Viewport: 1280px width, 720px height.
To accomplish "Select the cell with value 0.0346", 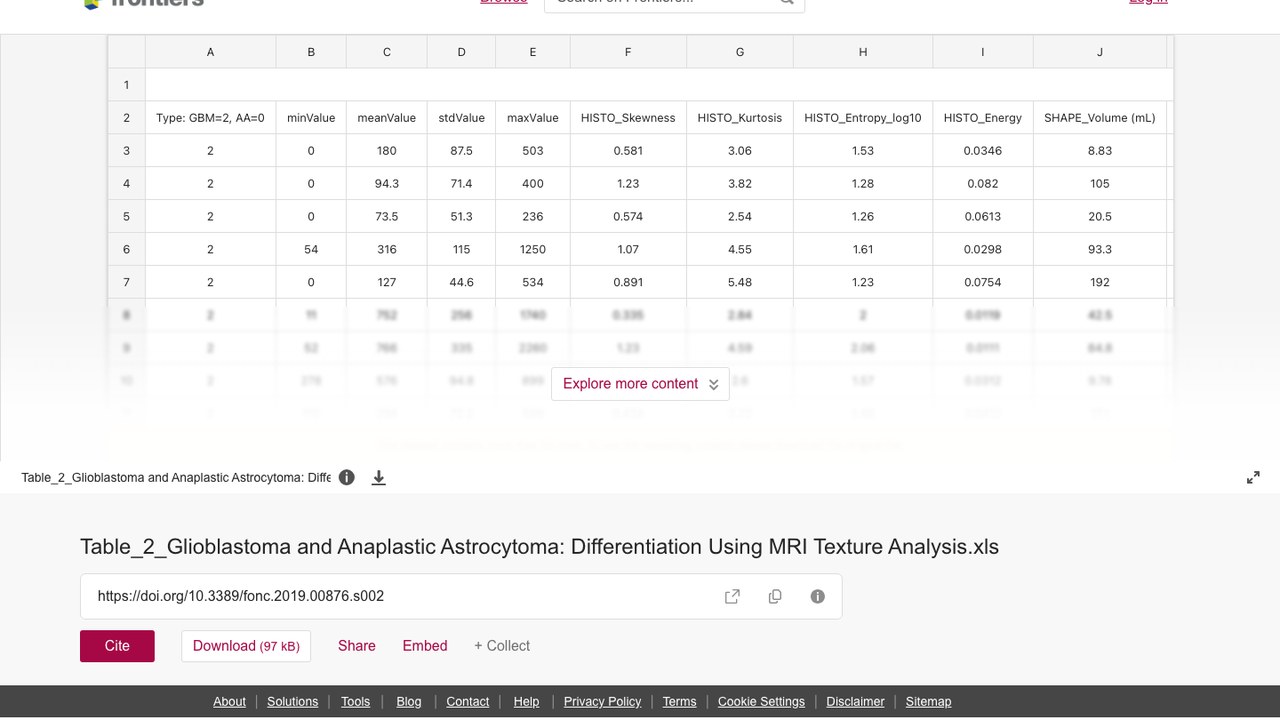I will [x=983, y=151].
